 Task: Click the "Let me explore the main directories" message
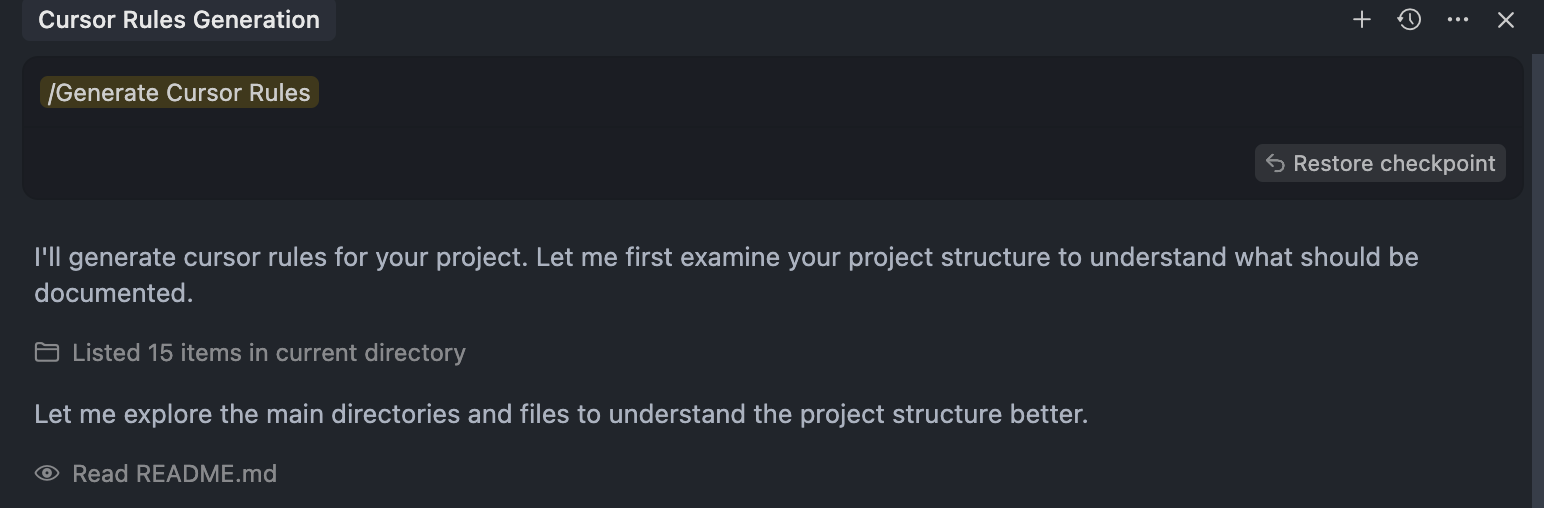click(561, 414)
